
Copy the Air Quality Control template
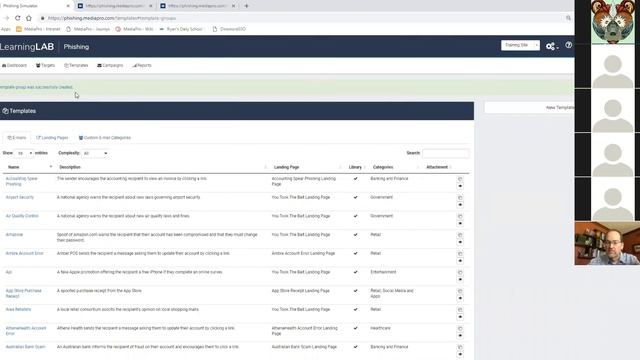point(460,217)
